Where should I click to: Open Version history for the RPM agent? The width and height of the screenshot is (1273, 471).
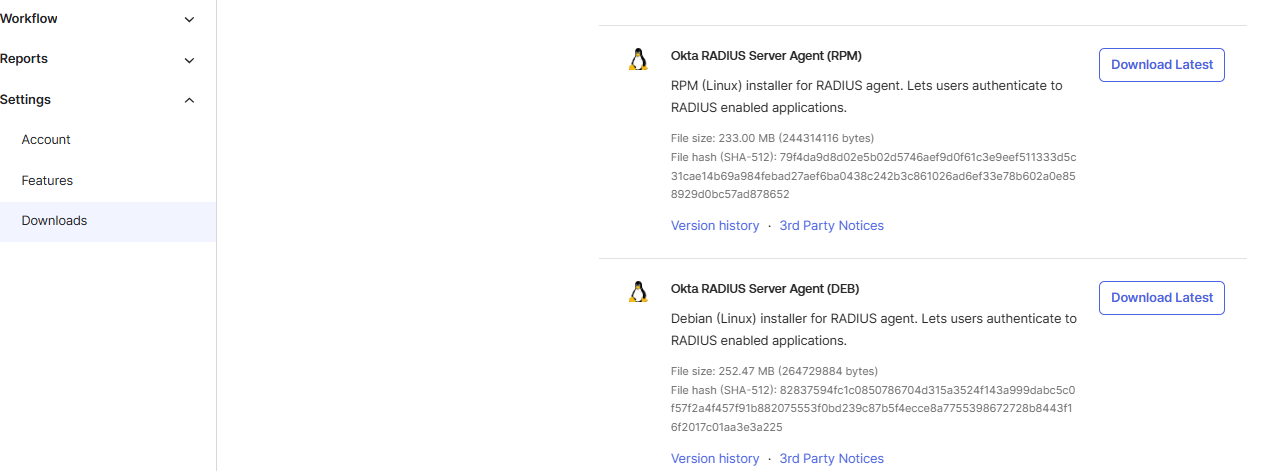click(x=715, y=226)
